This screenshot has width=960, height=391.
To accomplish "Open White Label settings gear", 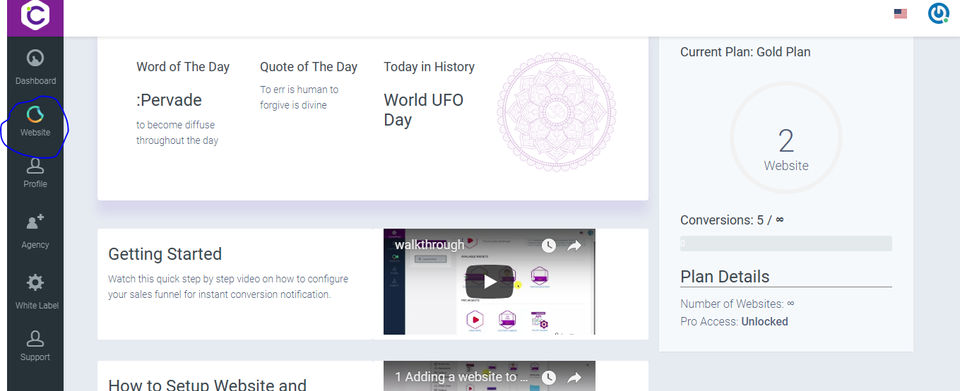I will 36,291.
